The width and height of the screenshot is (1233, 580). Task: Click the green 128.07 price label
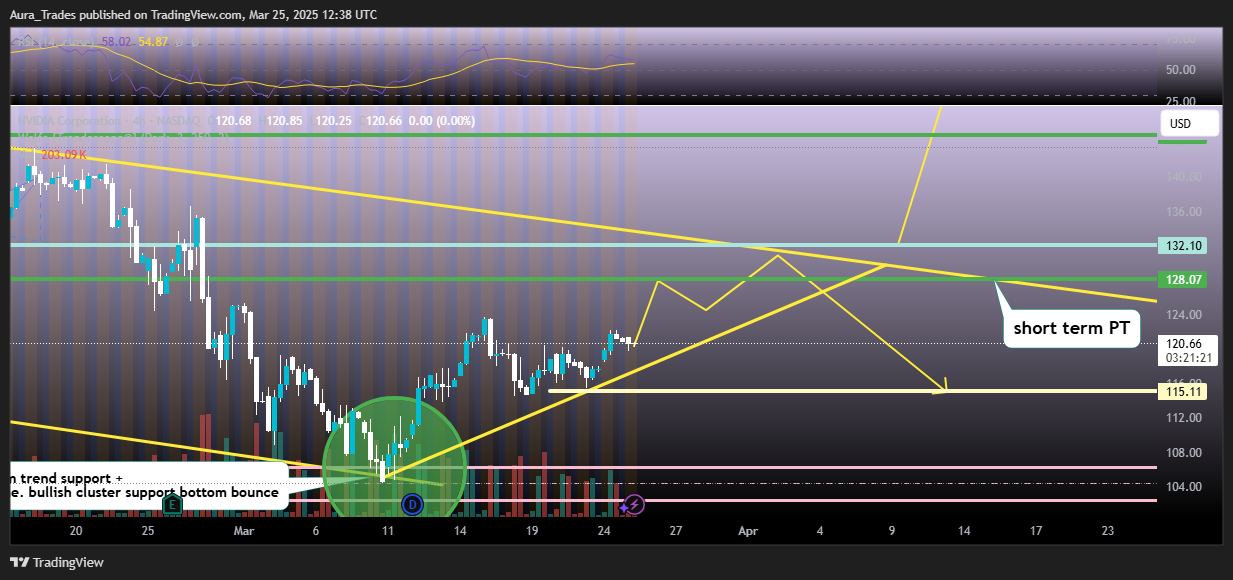coord(1183,280)
